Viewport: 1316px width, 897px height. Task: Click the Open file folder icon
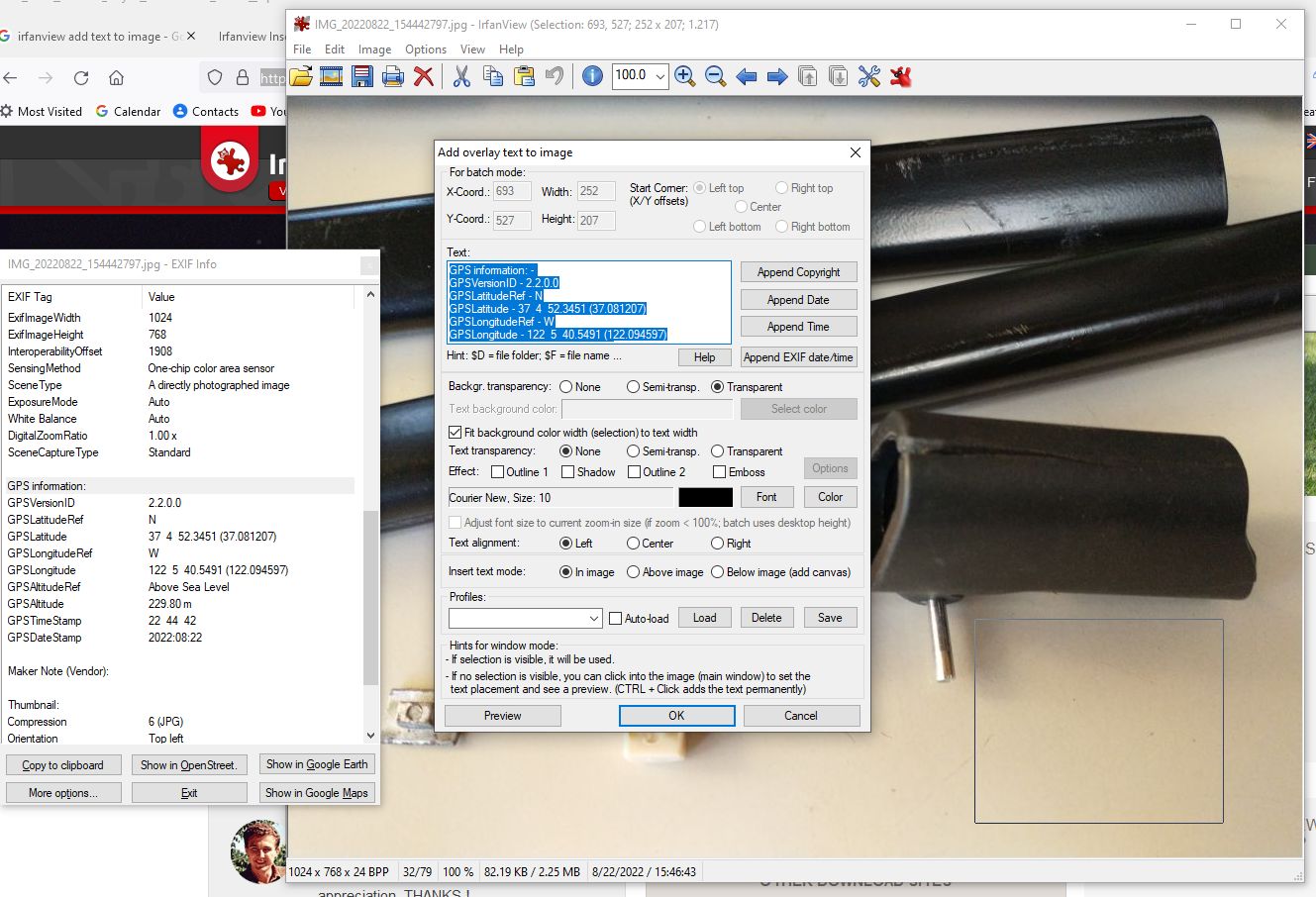pos(301,76)
